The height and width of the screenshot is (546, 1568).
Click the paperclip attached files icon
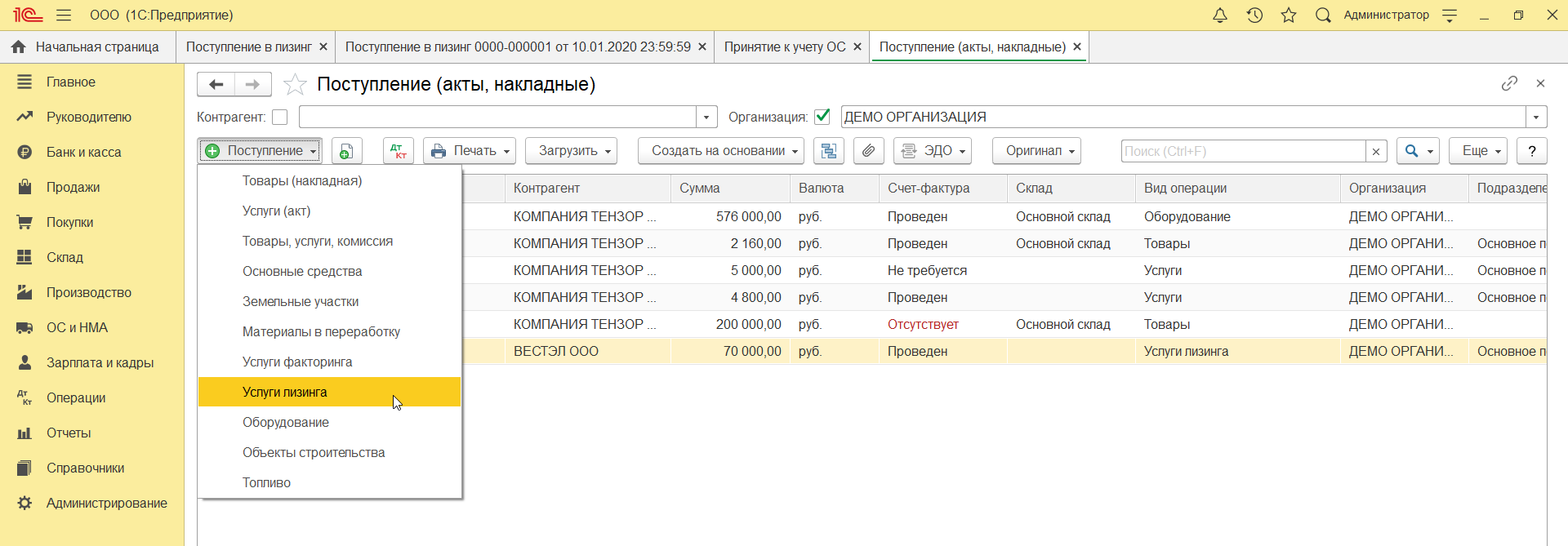(x=869, y=151)
